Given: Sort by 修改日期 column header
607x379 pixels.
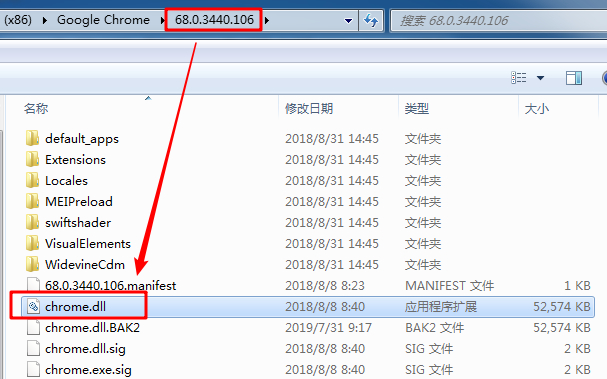Looking at the screenshot, I should tap(309, 108).
